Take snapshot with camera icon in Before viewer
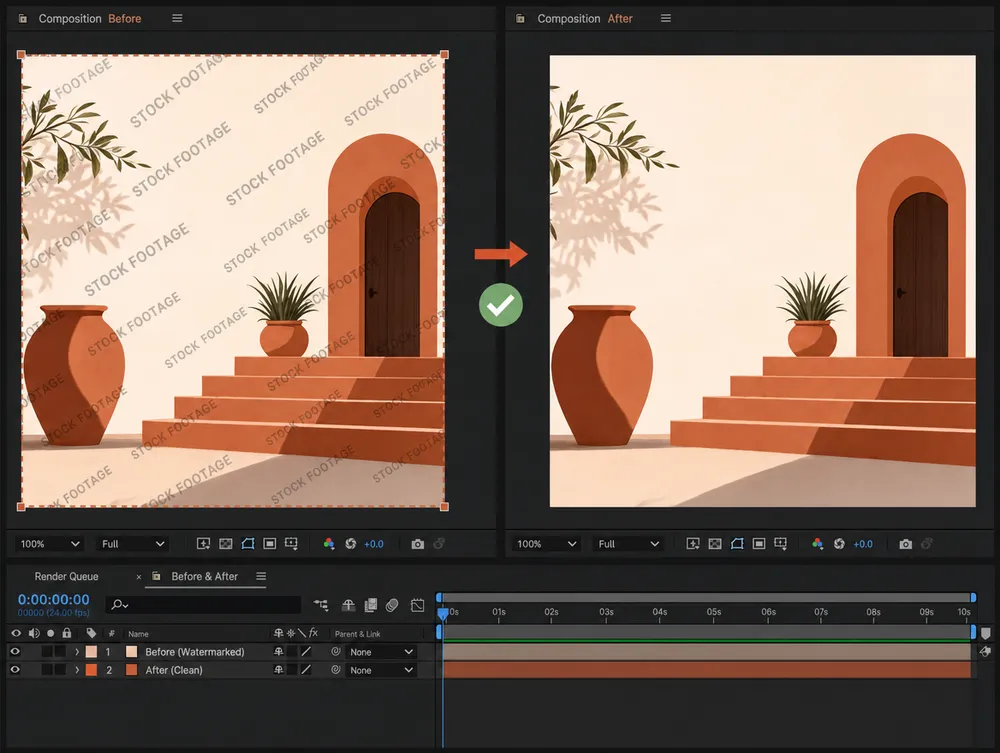Image resolution: width=1000 pixels, height=753 pixels. tap(418, 544)
